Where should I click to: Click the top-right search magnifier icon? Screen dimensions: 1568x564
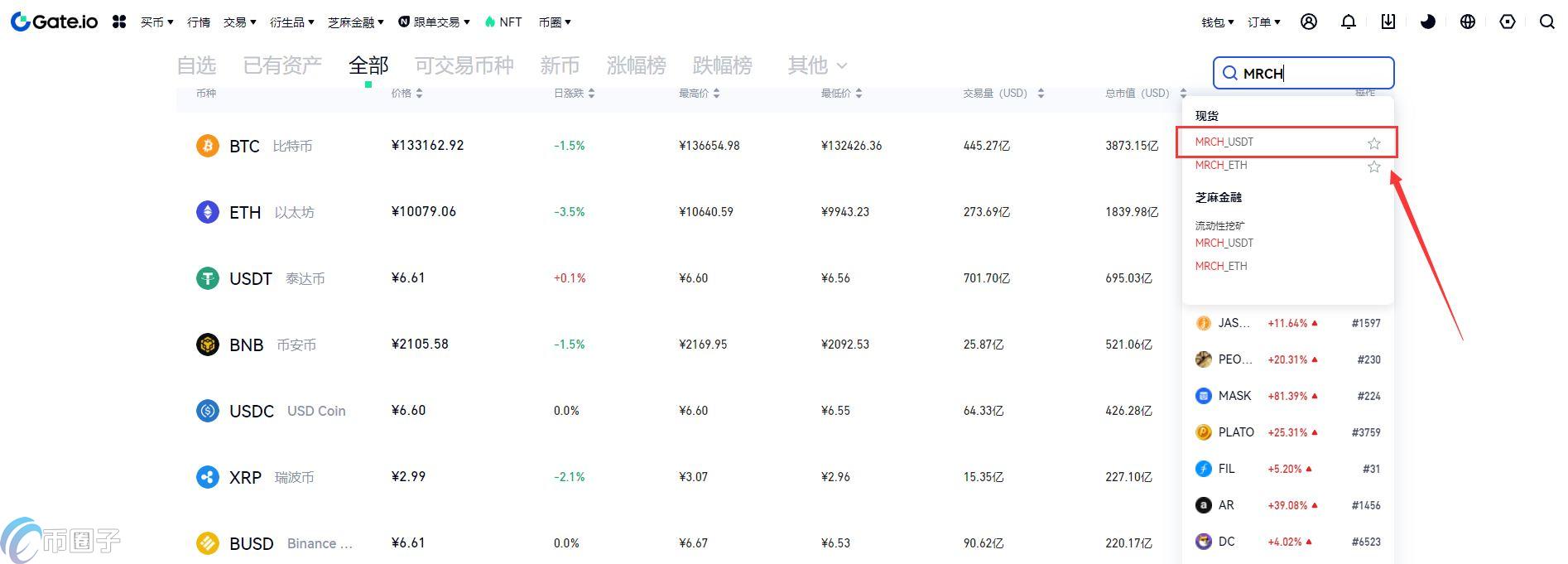click(1547, 22)
